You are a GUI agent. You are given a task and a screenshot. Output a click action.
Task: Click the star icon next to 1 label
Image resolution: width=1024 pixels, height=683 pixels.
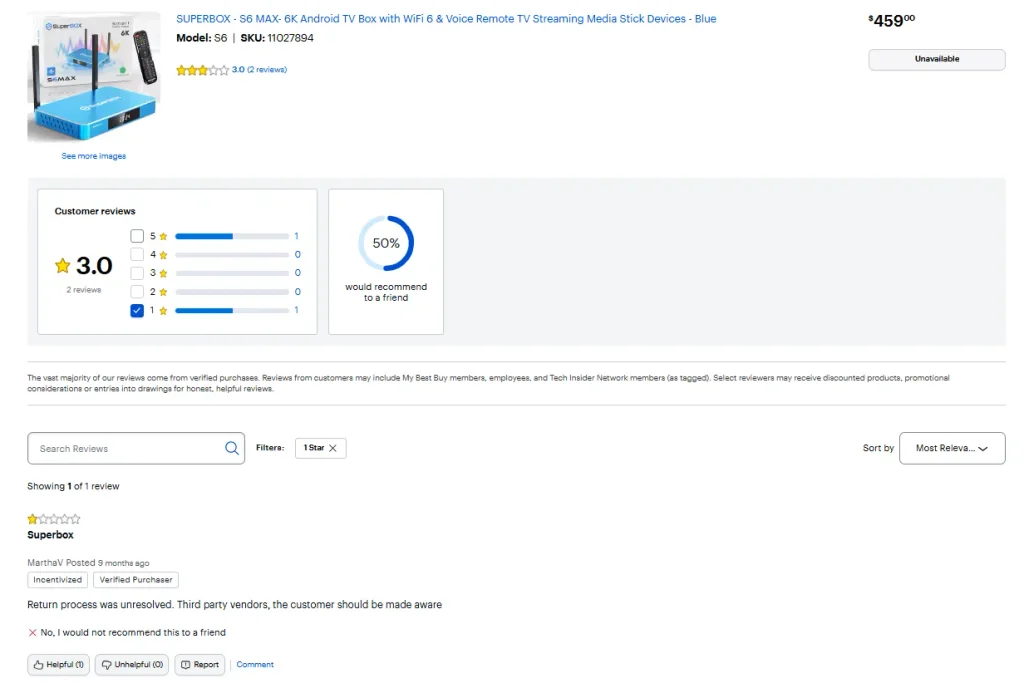click(163, 311)
